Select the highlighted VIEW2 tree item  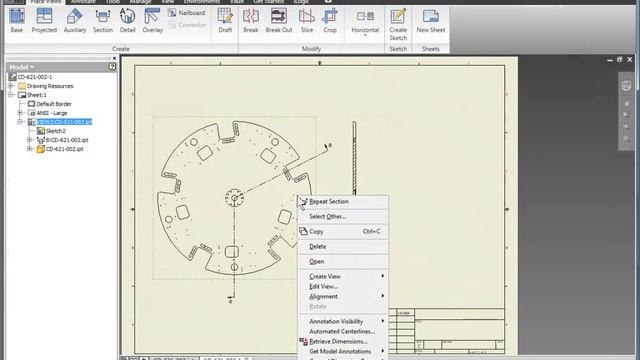(64, 122)
